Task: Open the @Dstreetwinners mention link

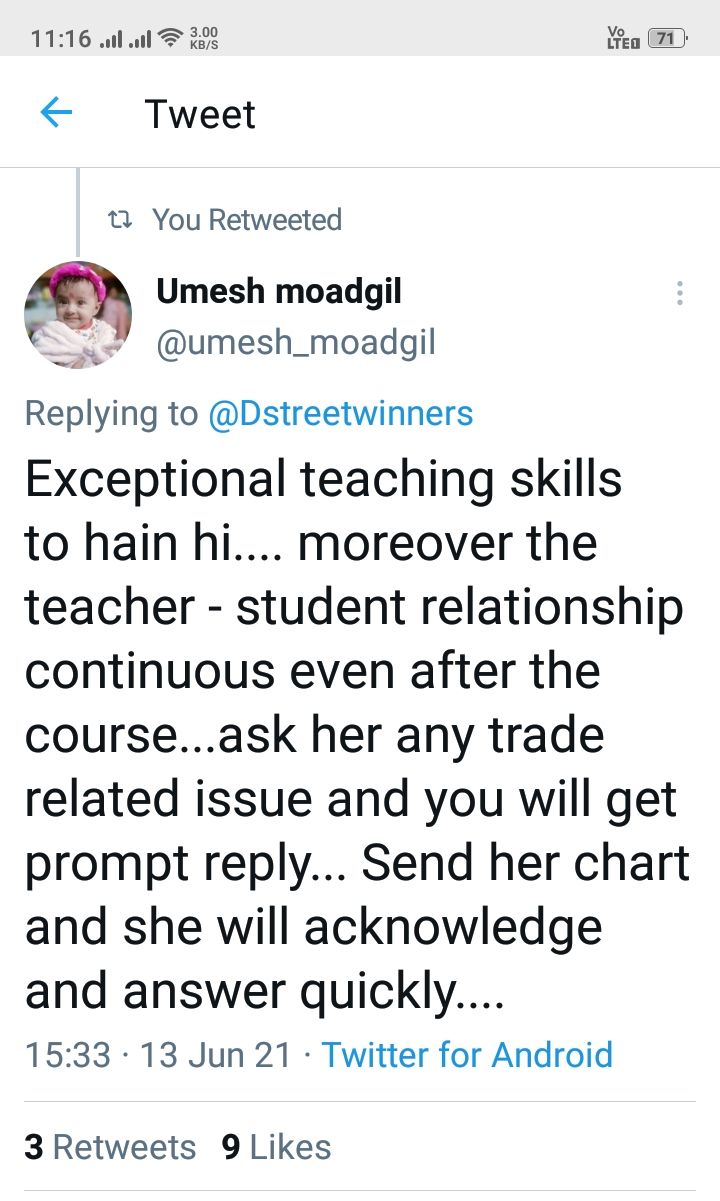Action: click(x=340, y=413)
